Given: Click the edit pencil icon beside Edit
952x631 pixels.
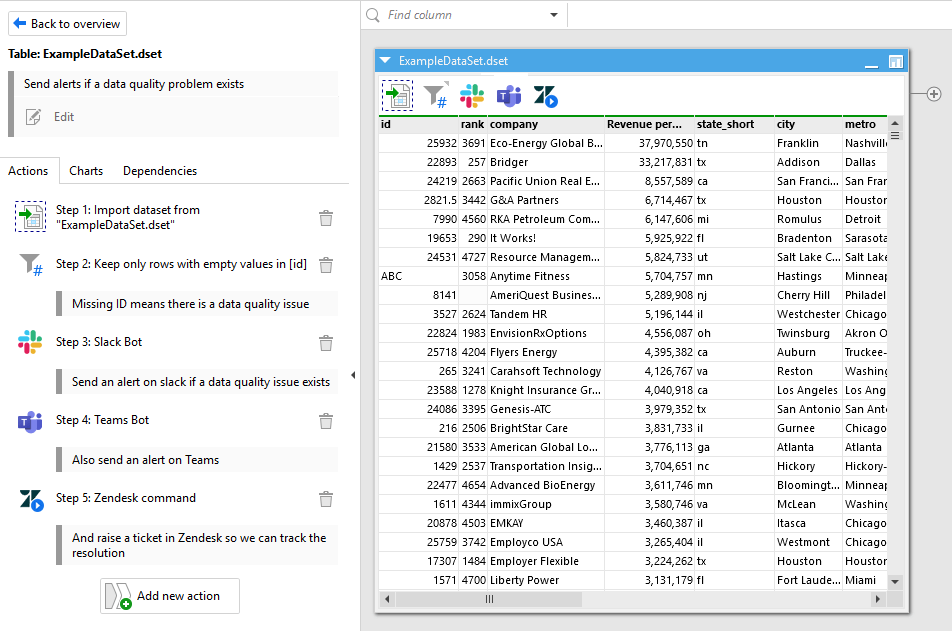Looking at the screenshot, I should [33, 117].
